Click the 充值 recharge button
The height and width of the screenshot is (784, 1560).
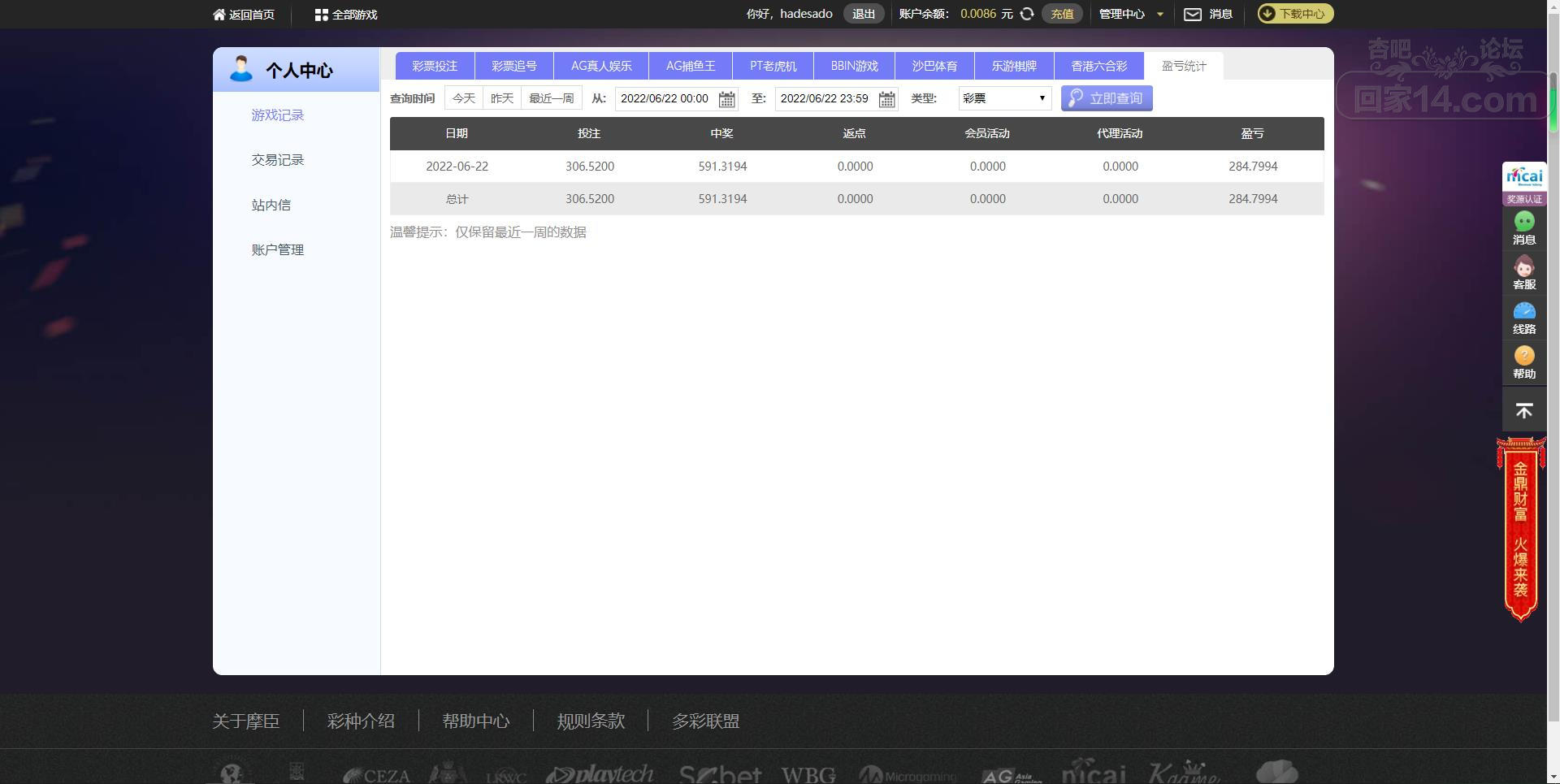click(x=1062, y=14)
